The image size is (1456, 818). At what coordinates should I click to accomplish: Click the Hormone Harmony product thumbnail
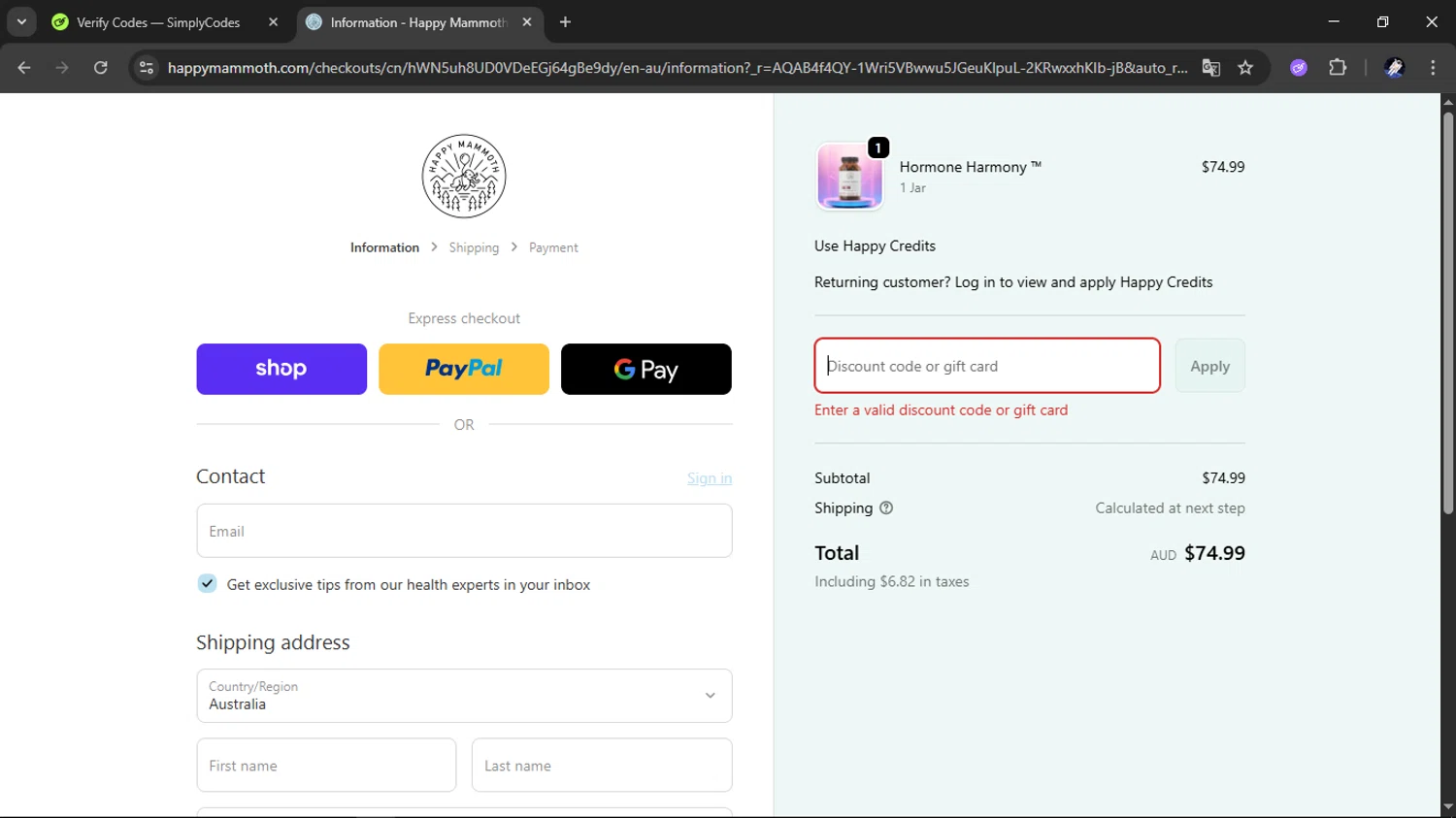[850, 177]
